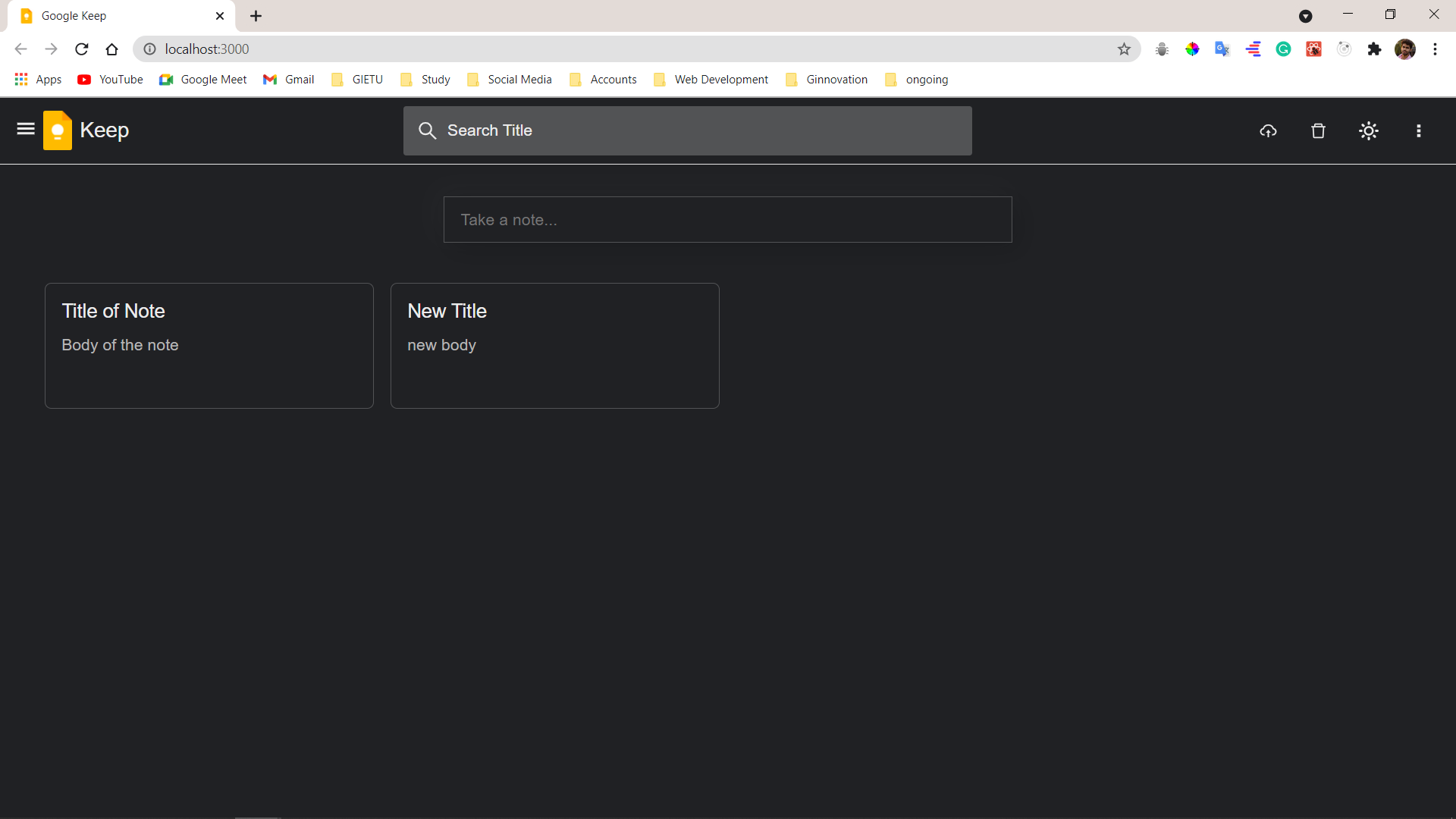
Task: Open the Web Development bookmark folder
Action: point(711,80)
